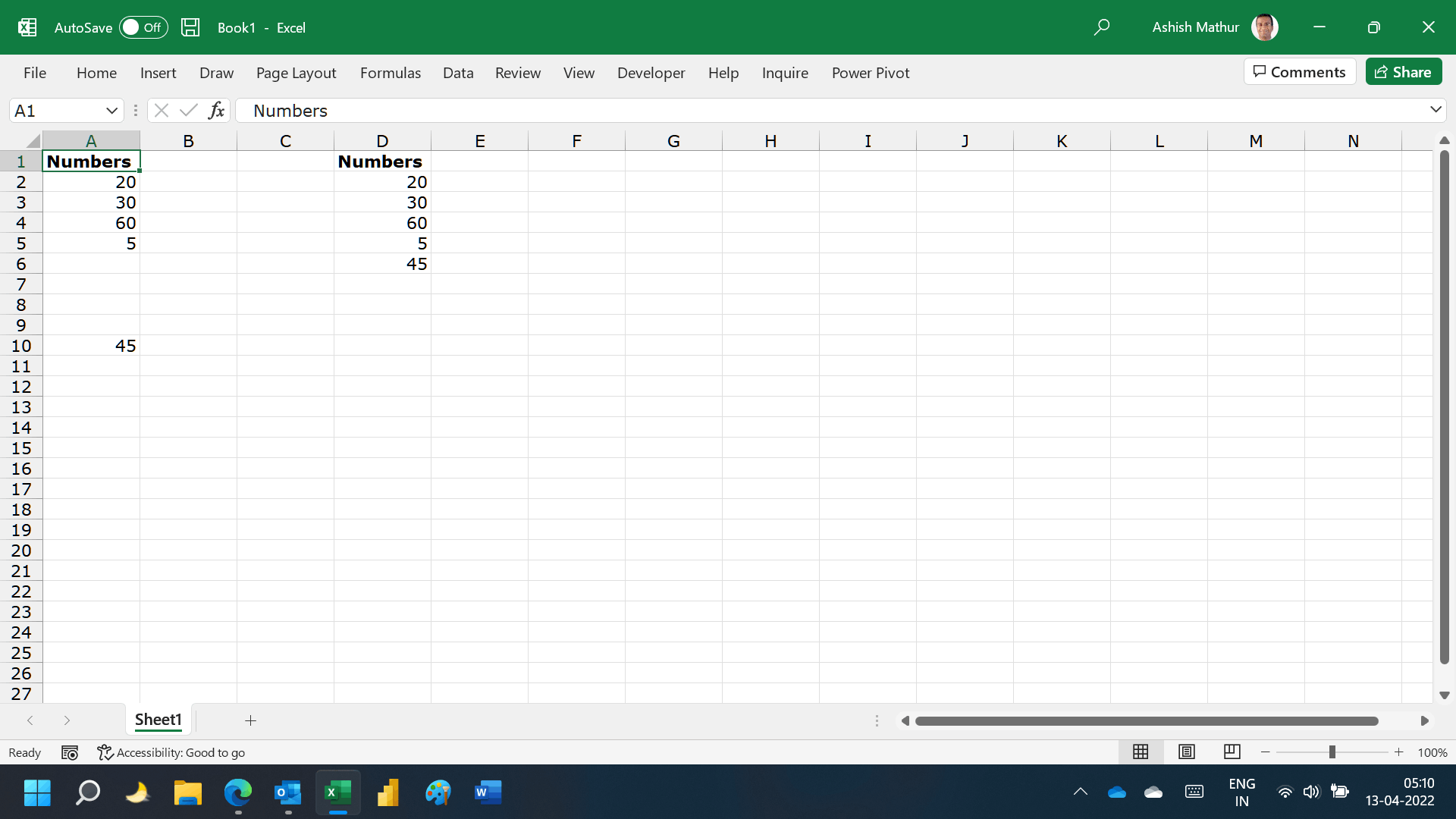1456x819 pixels.
Task: Open the search magnifier in title bar
Action: 1102,27
